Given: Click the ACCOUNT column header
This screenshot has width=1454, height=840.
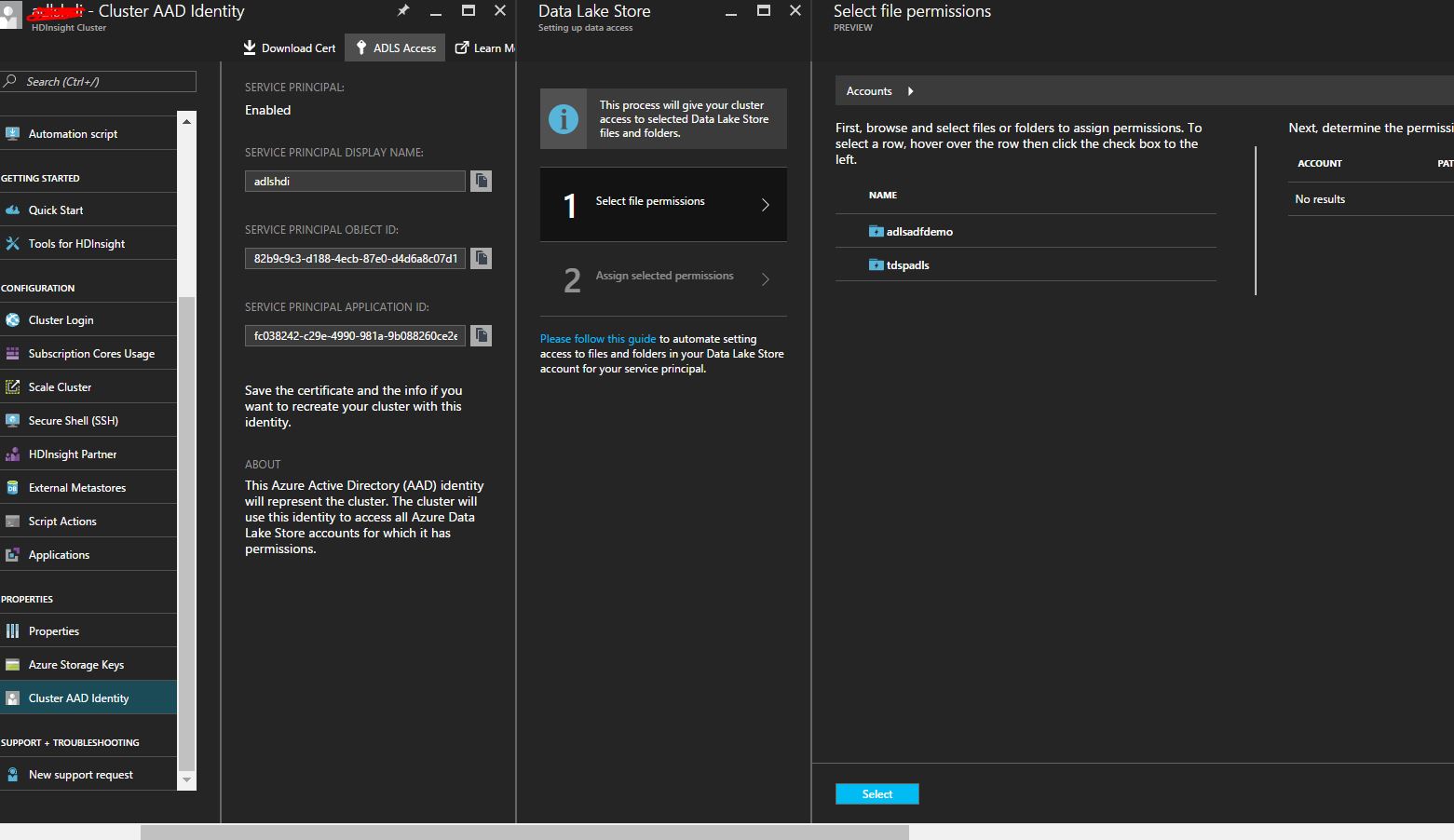Looking at the screenshot, I should click(1320, 164).
